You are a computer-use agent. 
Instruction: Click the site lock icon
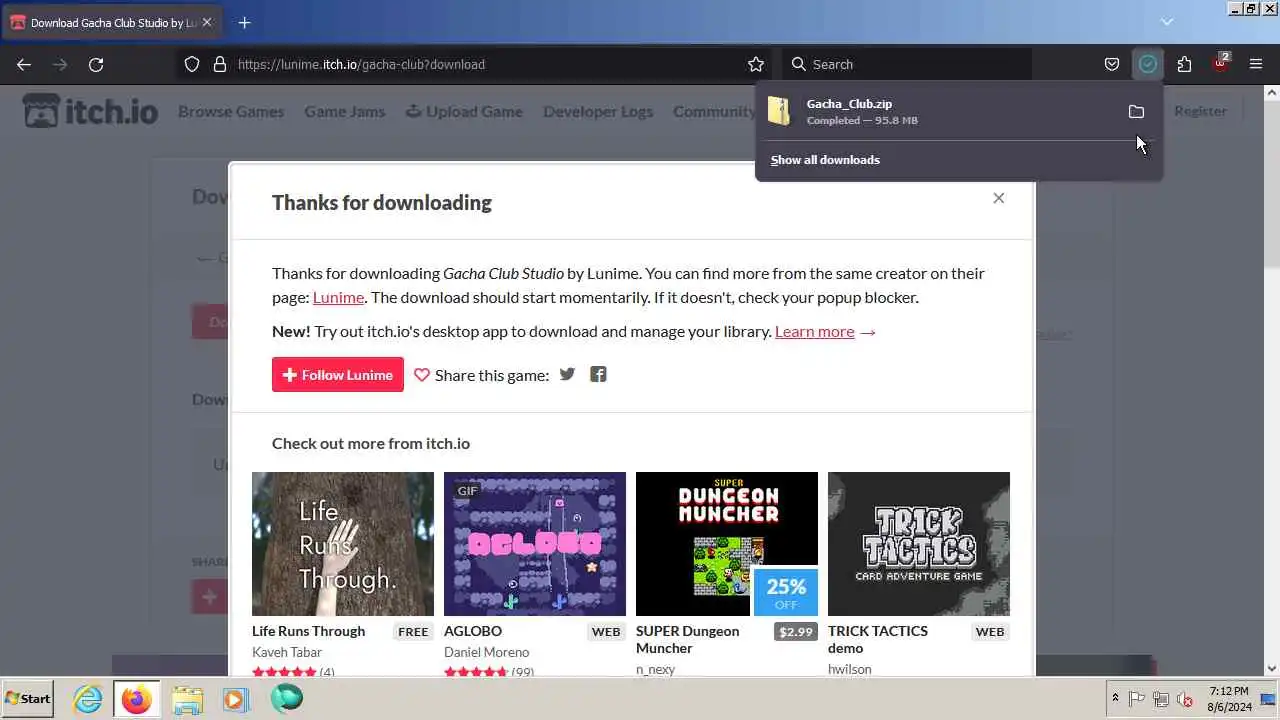point(220,64)
